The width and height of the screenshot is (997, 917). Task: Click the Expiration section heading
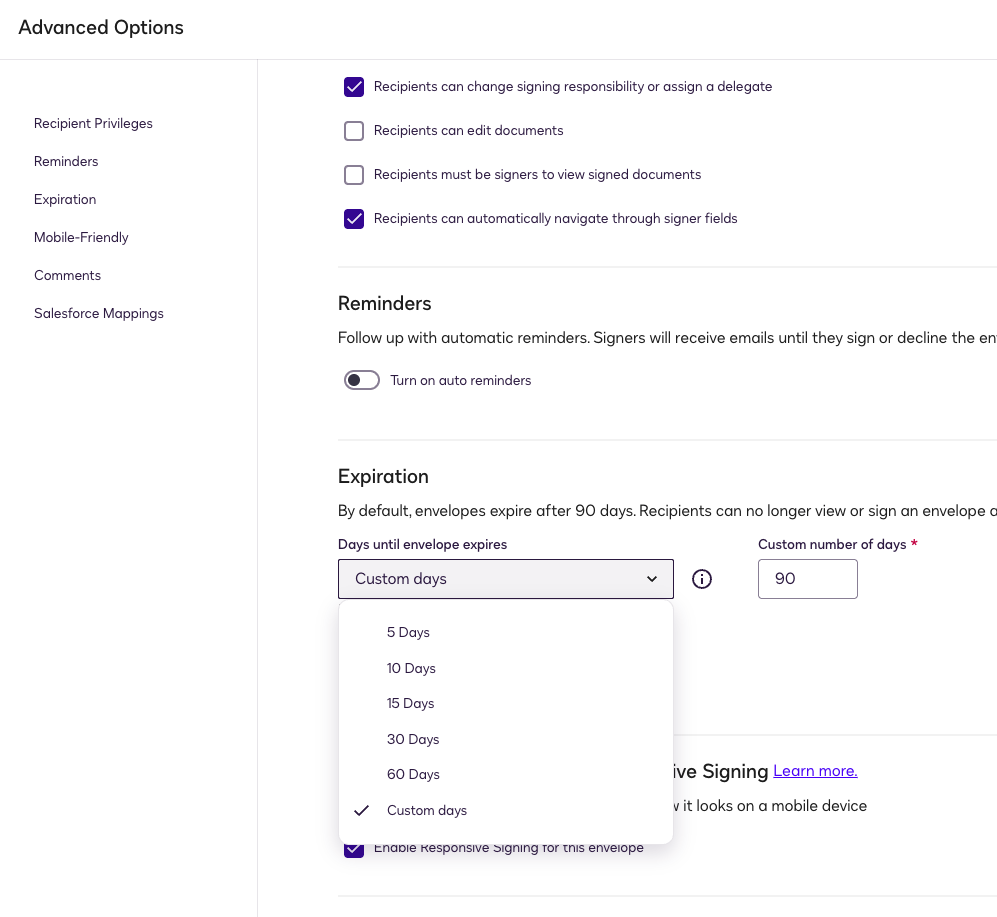pyautogui.click(x=383, y=476)
